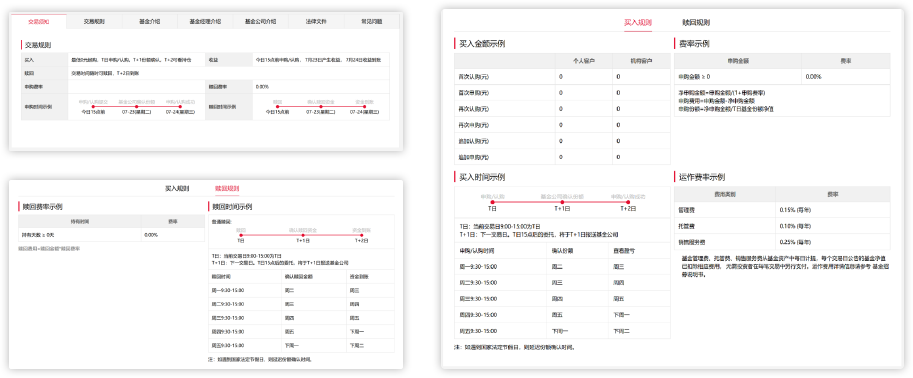The width and height of the screenshot is (913, 378).
Task: Click the 申购/认购成功 07-24 timeline dot
Action: [180, 107]
